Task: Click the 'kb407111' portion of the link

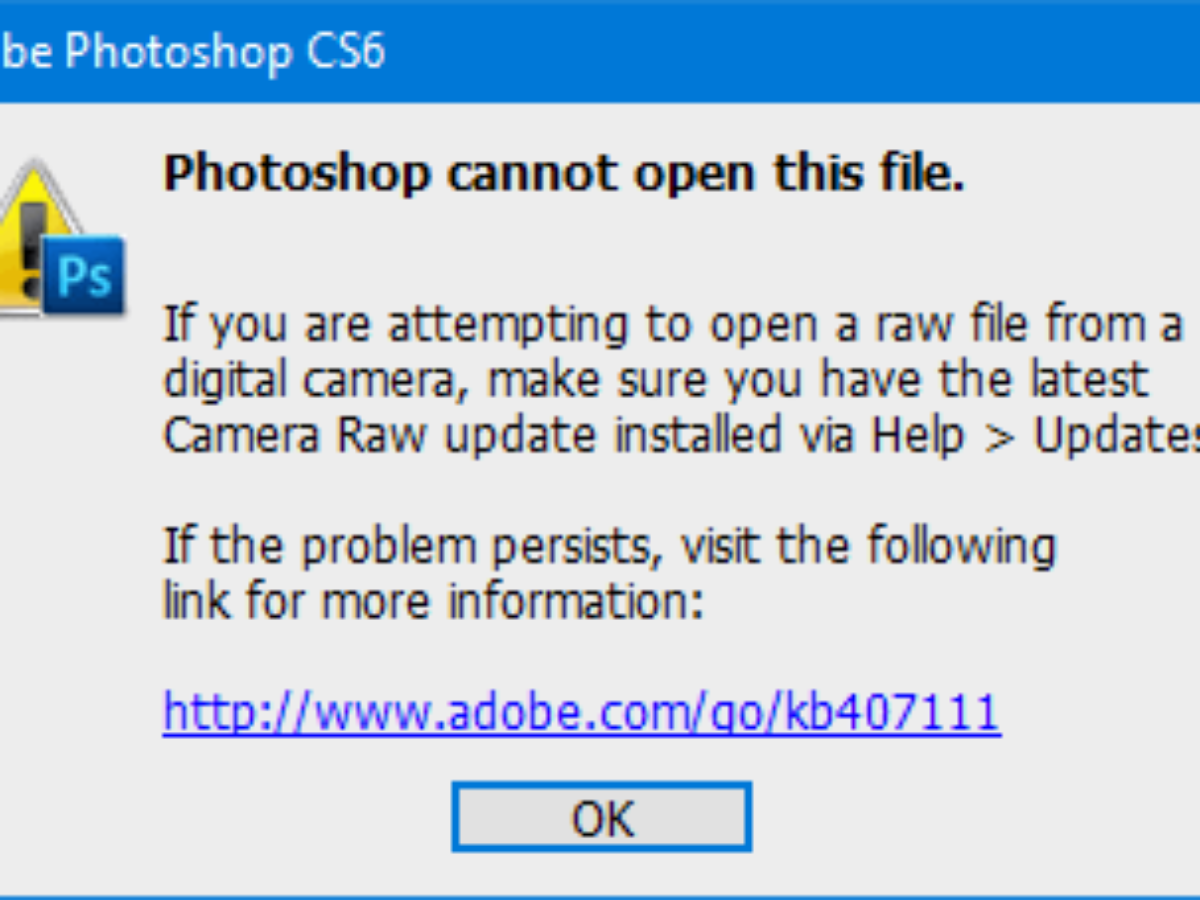Action: point(892,713)
